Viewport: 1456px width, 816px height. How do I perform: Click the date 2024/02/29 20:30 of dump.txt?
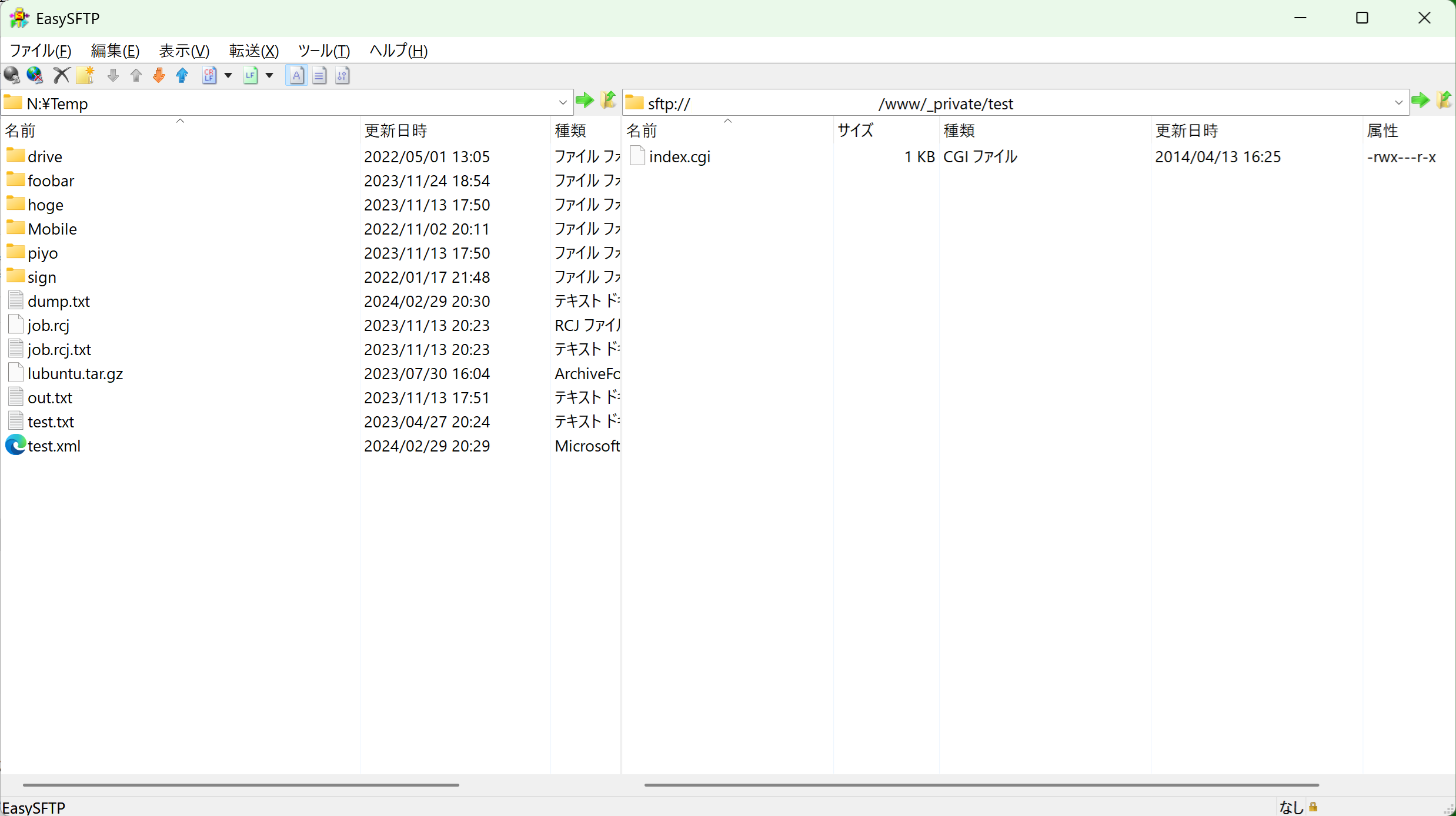[427, 302]
